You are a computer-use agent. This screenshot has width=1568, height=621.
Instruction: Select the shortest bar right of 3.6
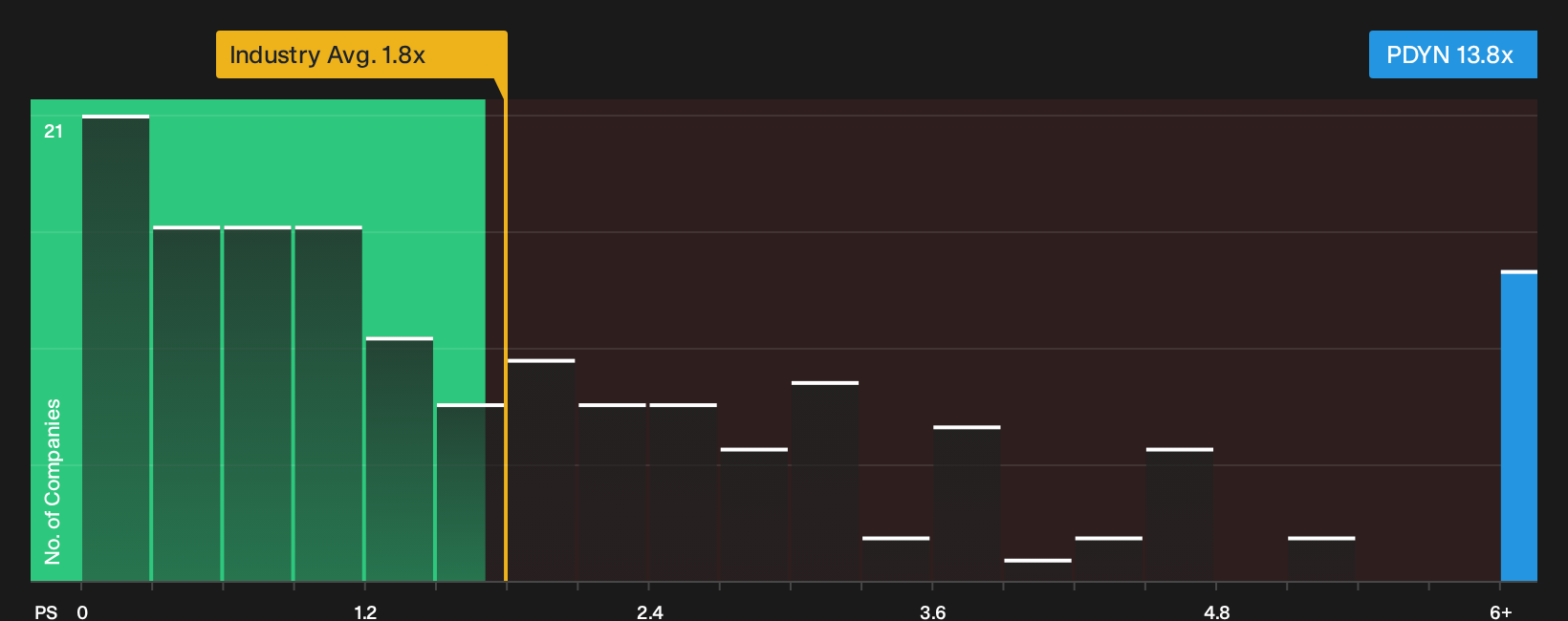[1037, 569]
